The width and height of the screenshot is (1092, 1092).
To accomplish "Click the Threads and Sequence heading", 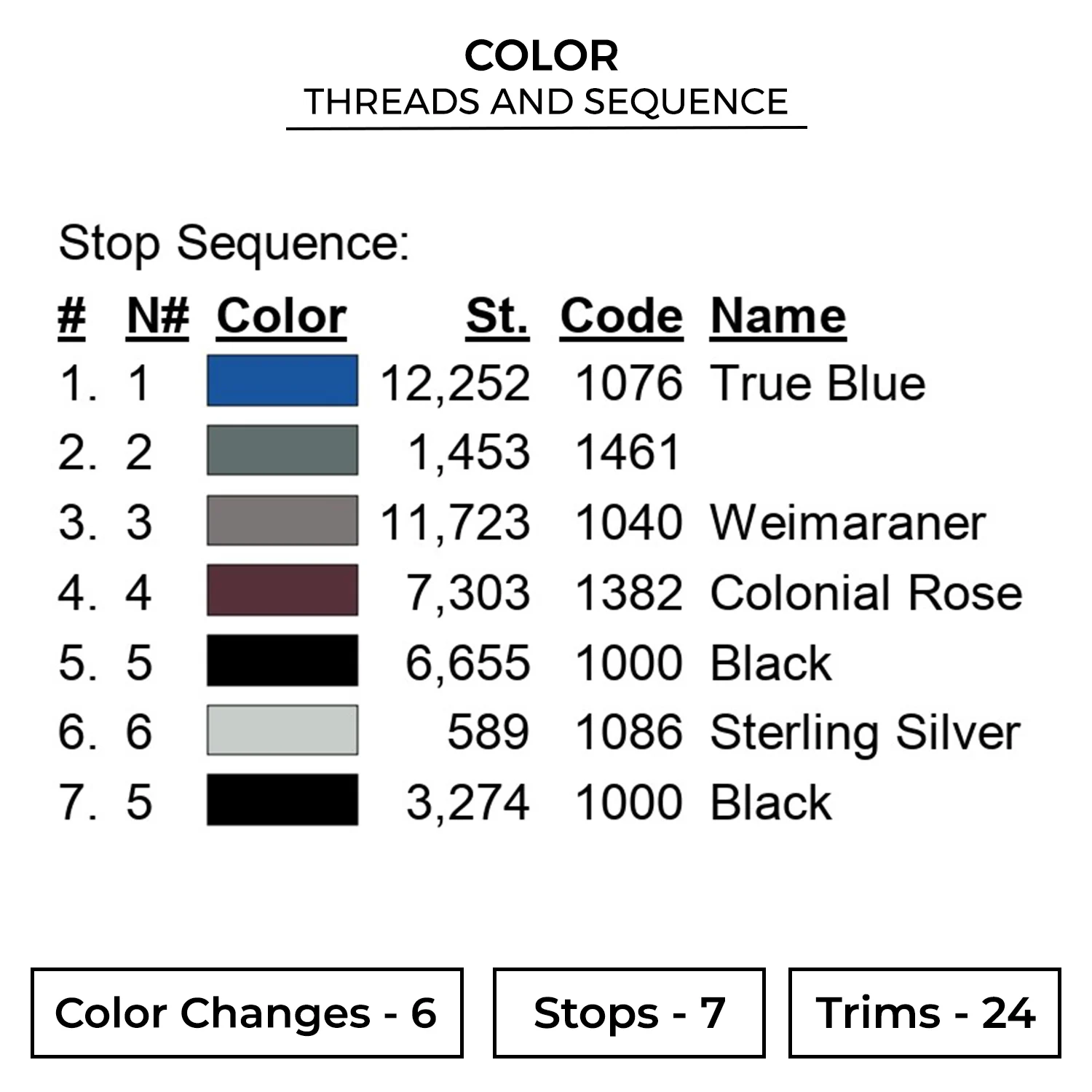I will [546, 102].
